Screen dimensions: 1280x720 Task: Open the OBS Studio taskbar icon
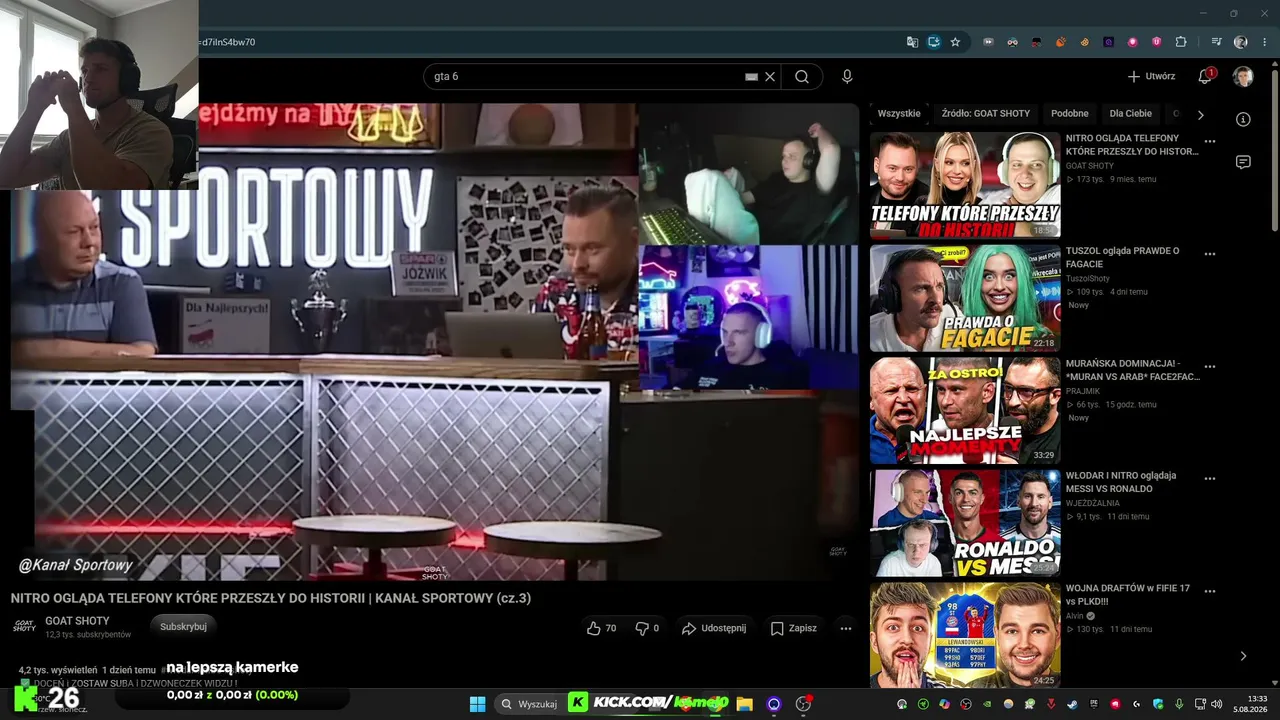[803, 704]
